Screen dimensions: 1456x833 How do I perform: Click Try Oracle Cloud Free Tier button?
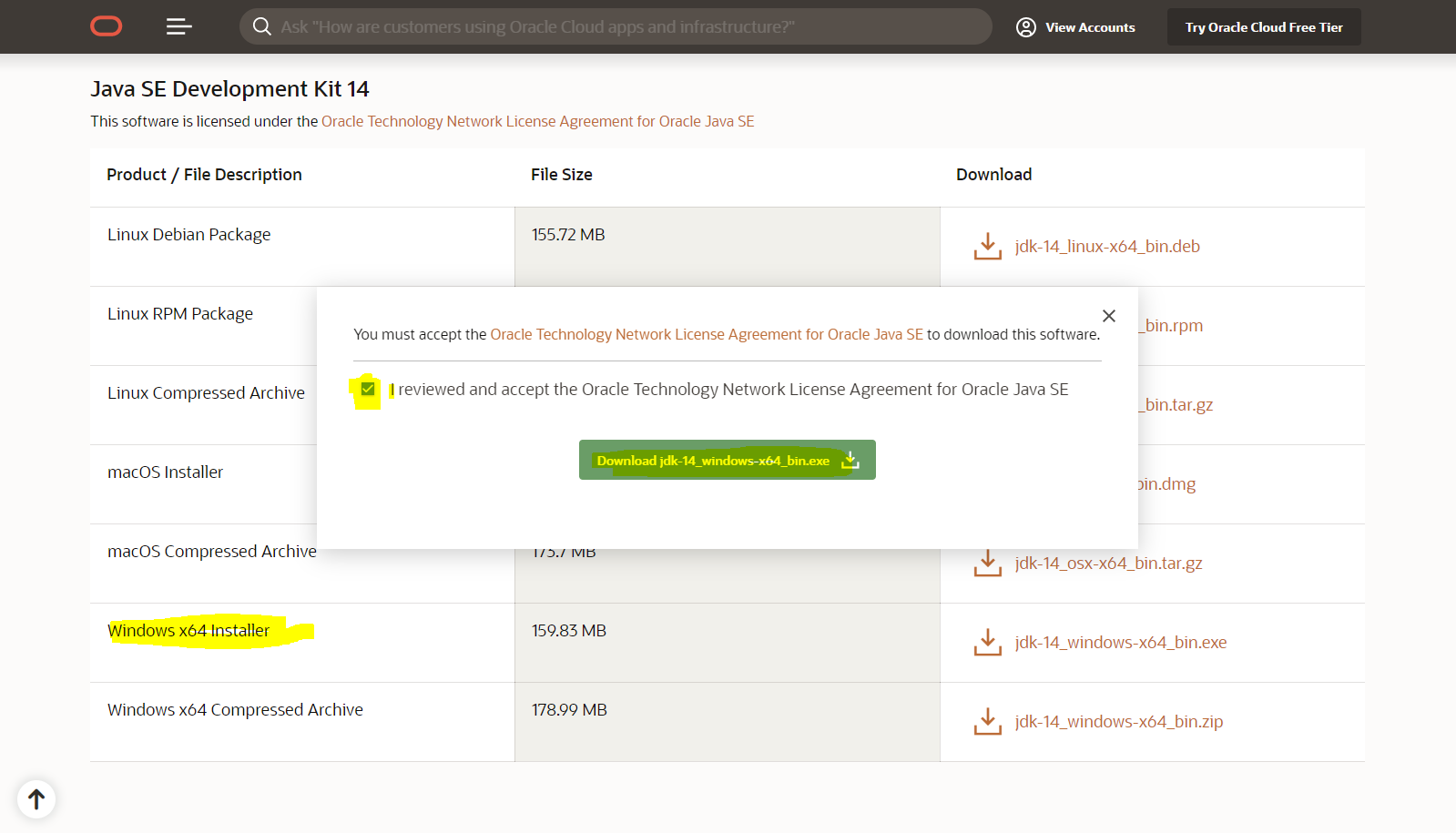point(1264,27)
